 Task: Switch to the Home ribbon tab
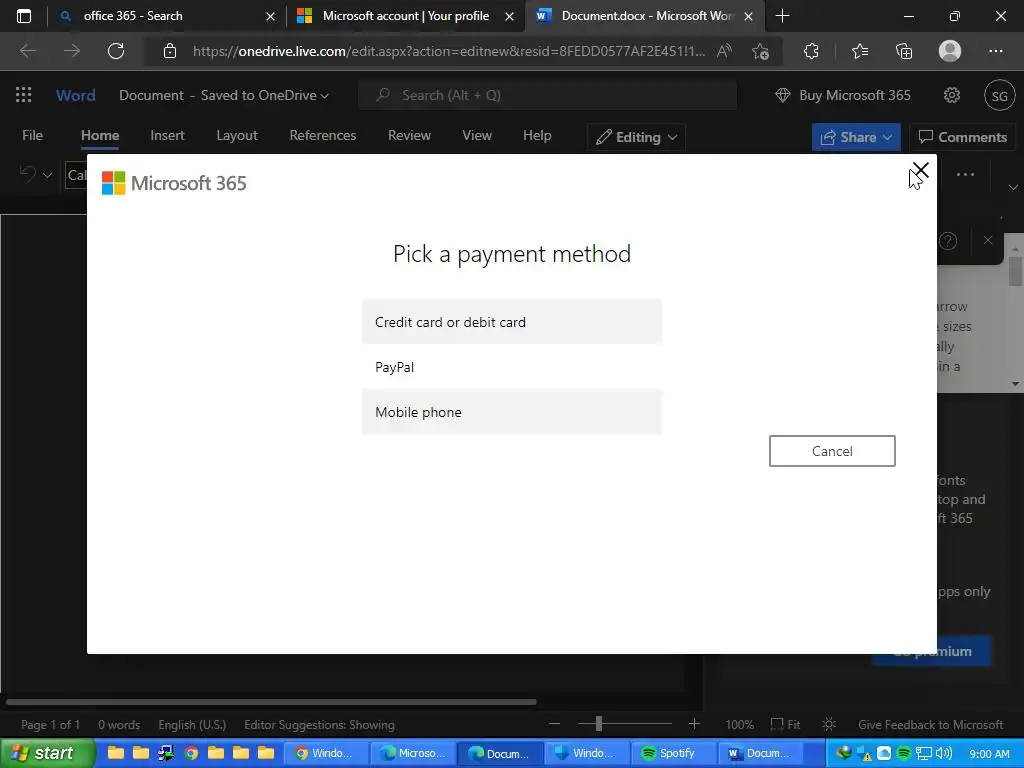point(100,135)
